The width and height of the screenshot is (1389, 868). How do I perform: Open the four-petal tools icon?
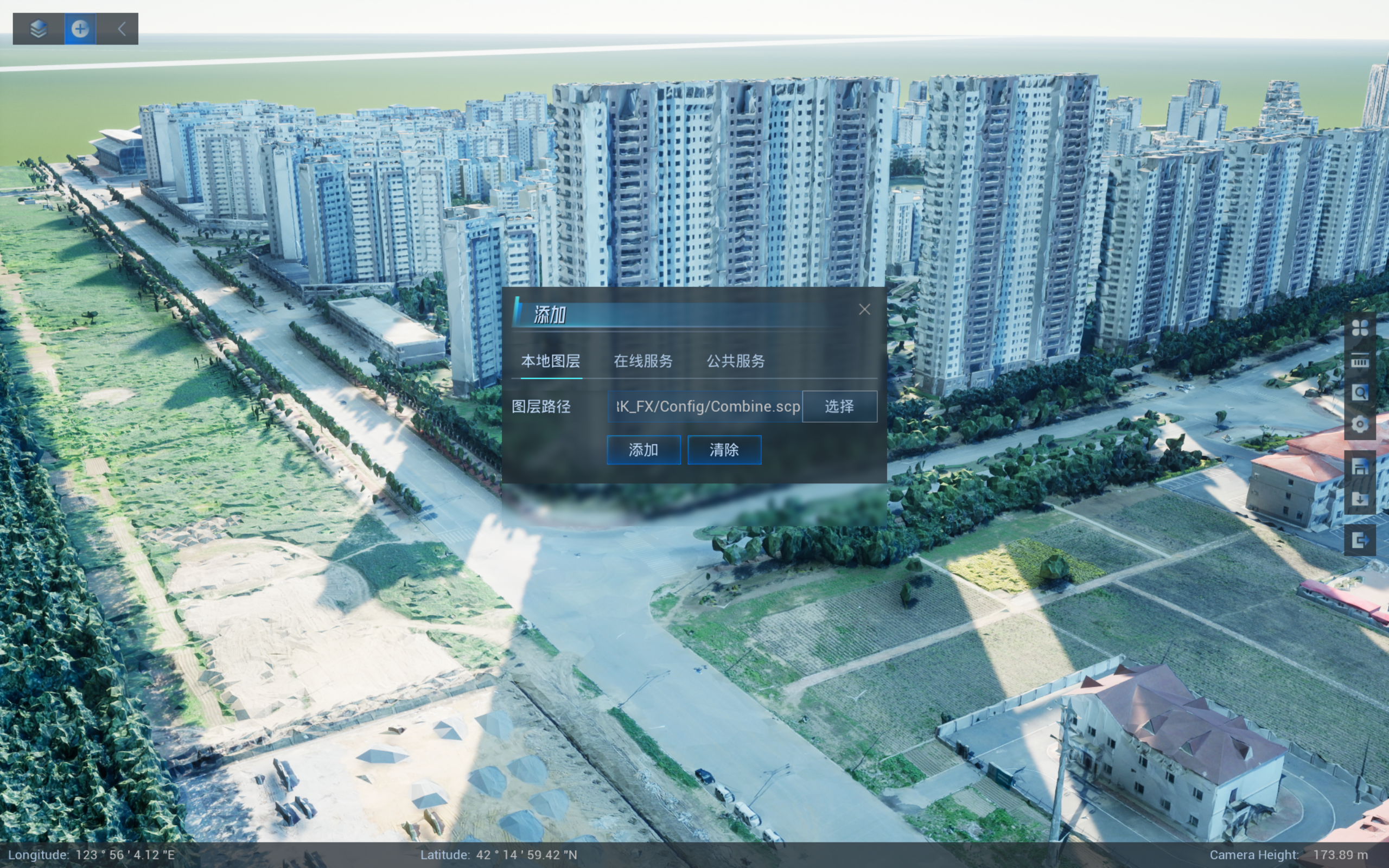click(1360, 328)
